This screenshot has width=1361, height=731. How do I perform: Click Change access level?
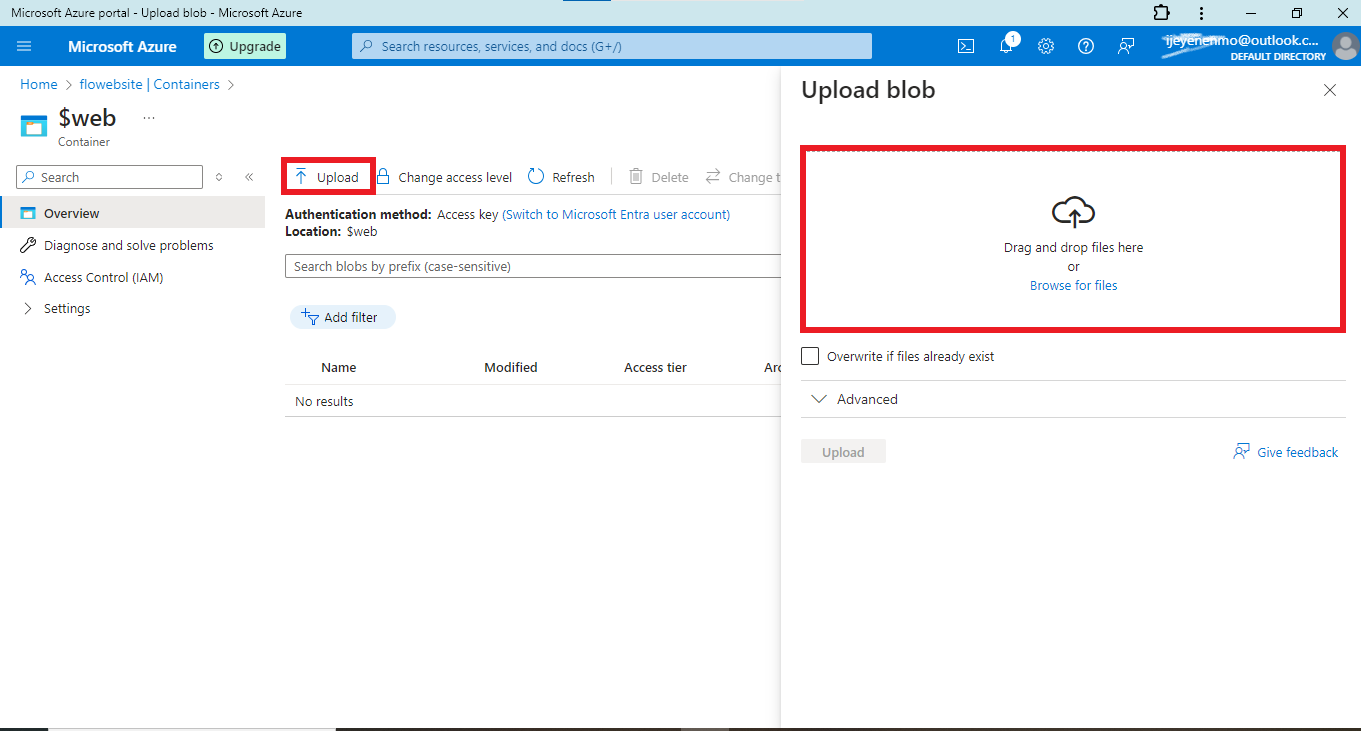click(x=444, y=177)
